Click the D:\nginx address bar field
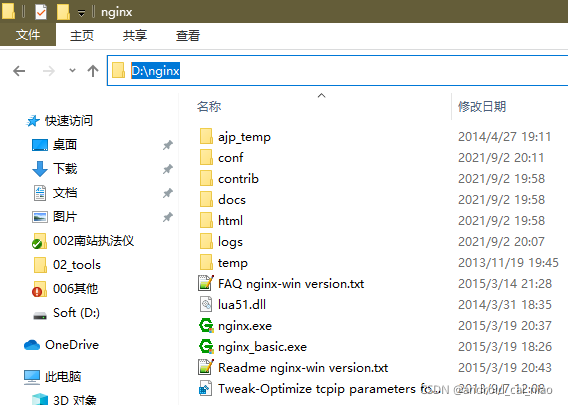 tap(337, 71)
